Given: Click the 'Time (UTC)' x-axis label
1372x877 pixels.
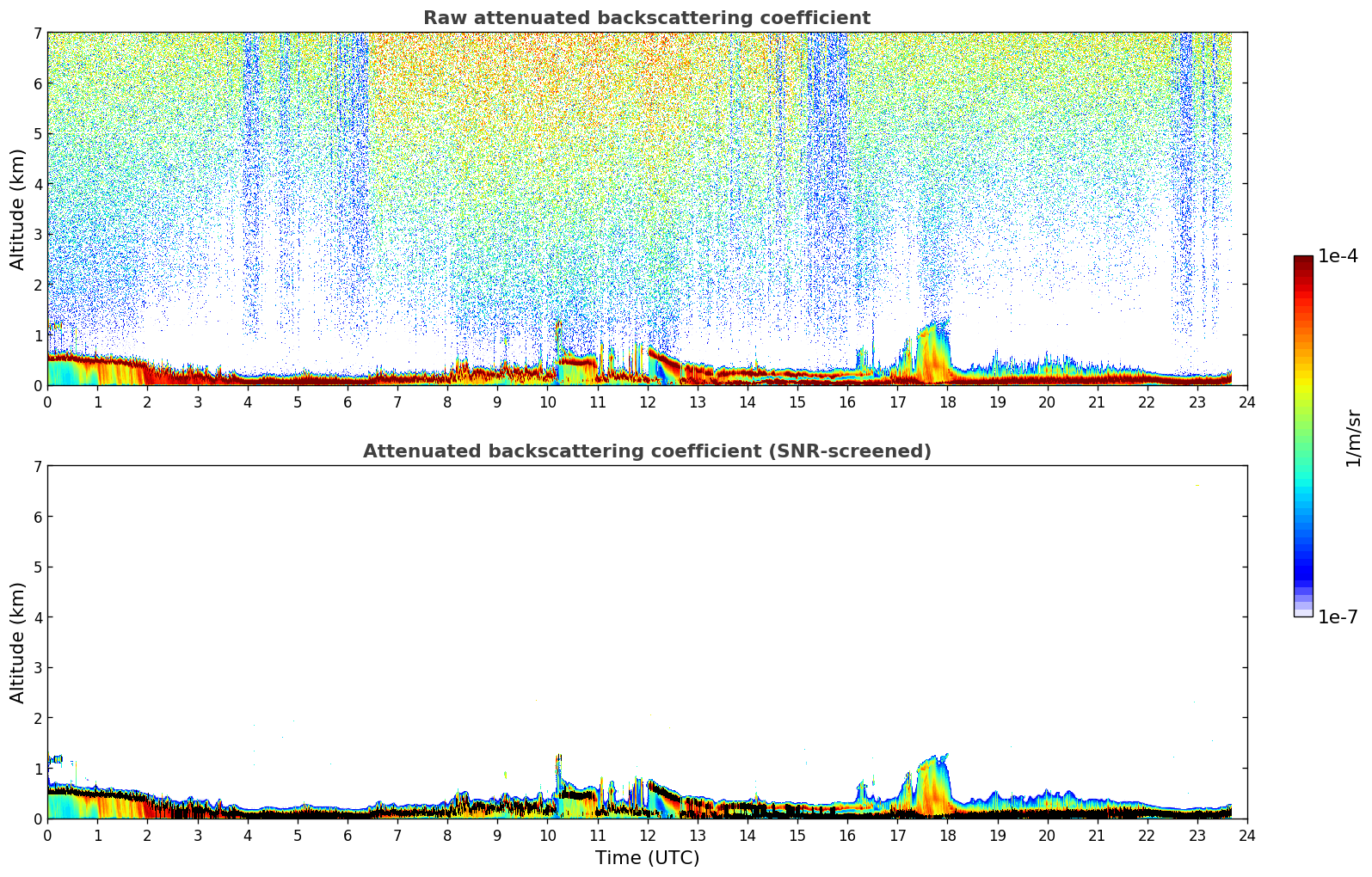Looking at the screenshot, I should [647, 858].
